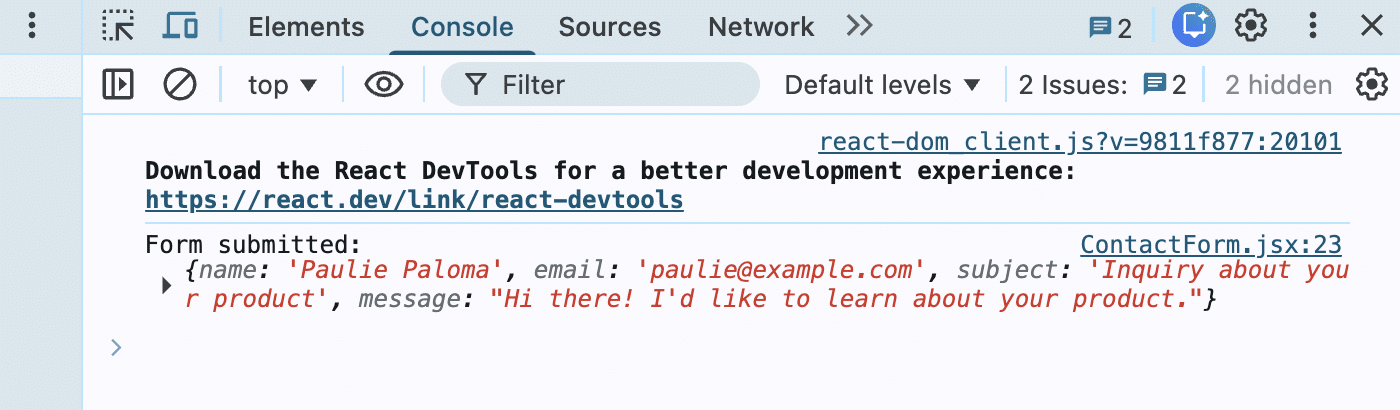Click the messages count icon in tab bar

click(x=1110, y=28)
